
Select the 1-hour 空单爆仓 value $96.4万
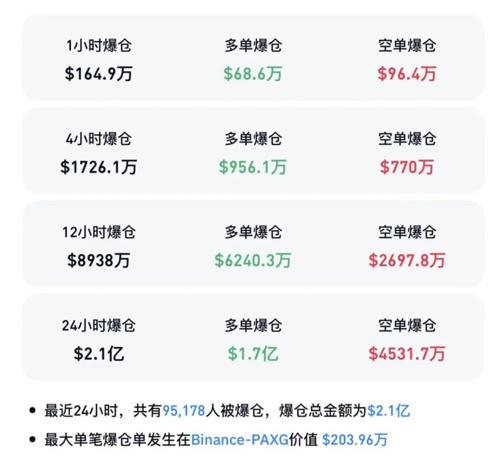[407, 74]
